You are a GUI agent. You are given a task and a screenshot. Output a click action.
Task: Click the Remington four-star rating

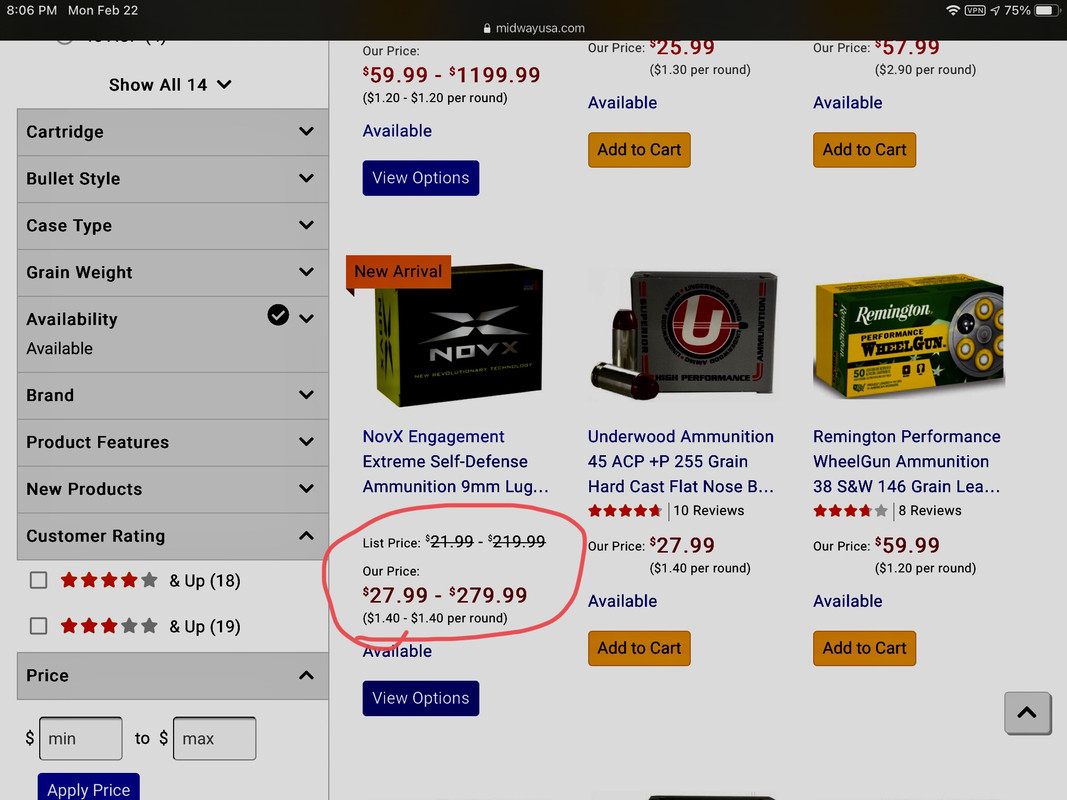click(851, 510)
